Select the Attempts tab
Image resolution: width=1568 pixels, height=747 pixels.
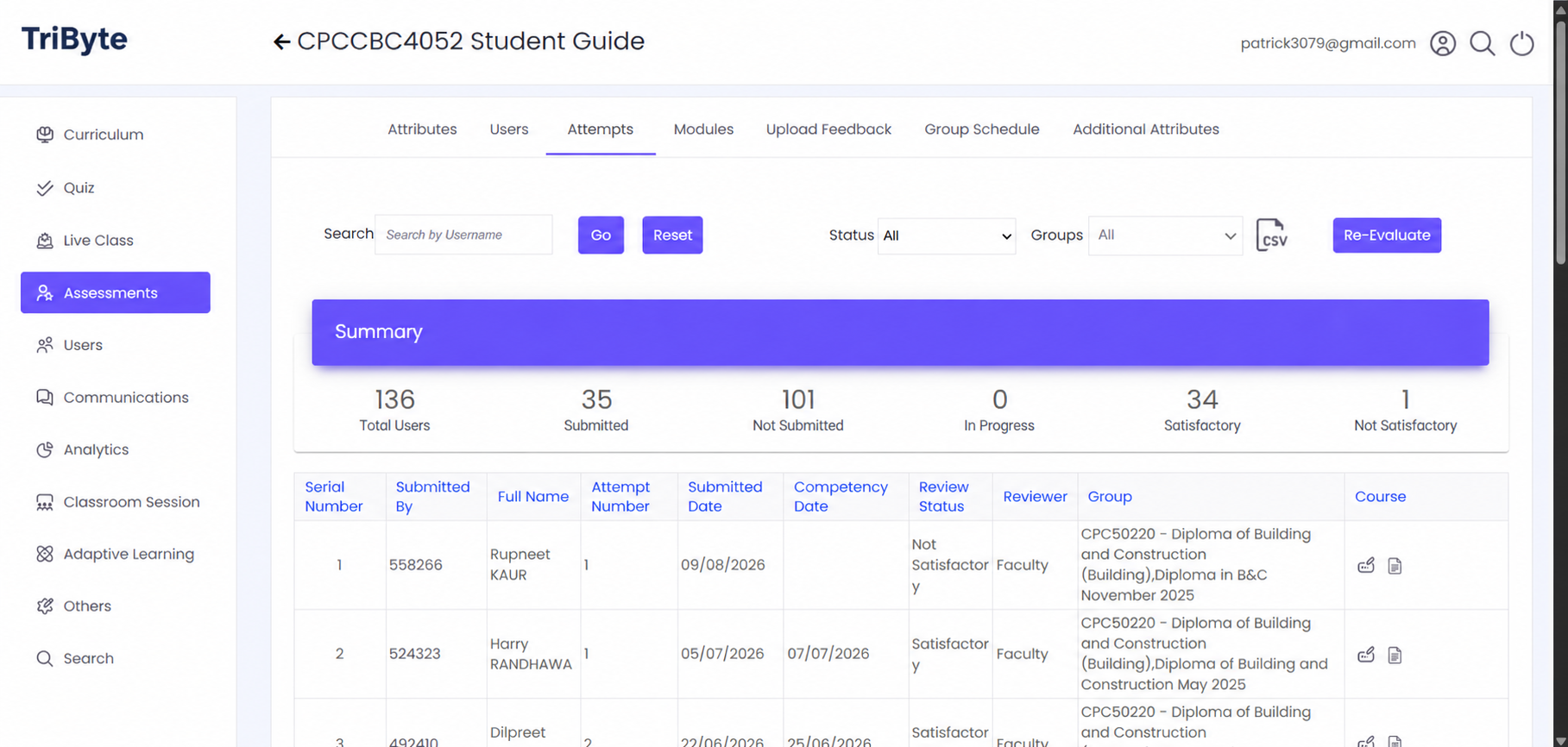(x=601, y=129)
